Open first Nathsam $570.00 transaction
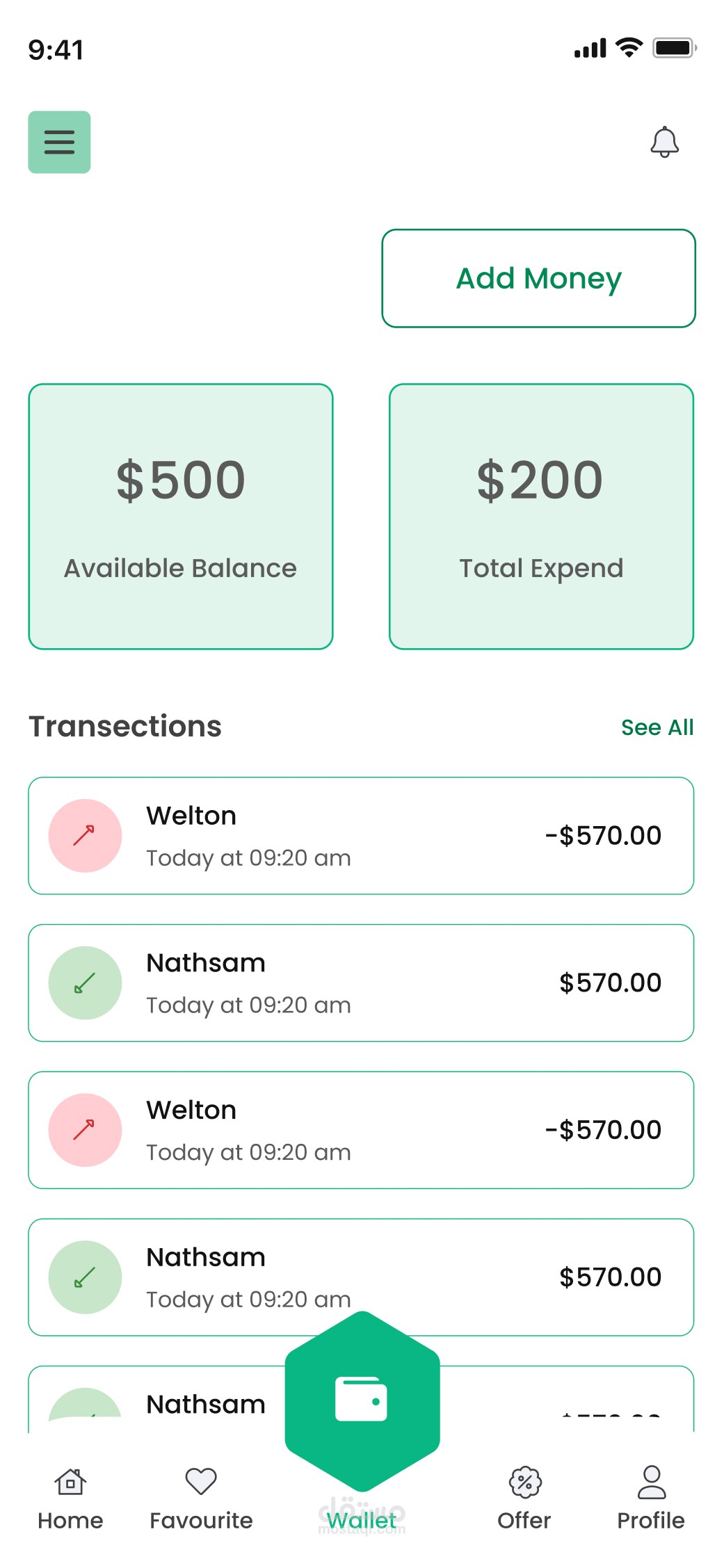The height and width of the screenshot is (1568, 724). tap(361, 983)
